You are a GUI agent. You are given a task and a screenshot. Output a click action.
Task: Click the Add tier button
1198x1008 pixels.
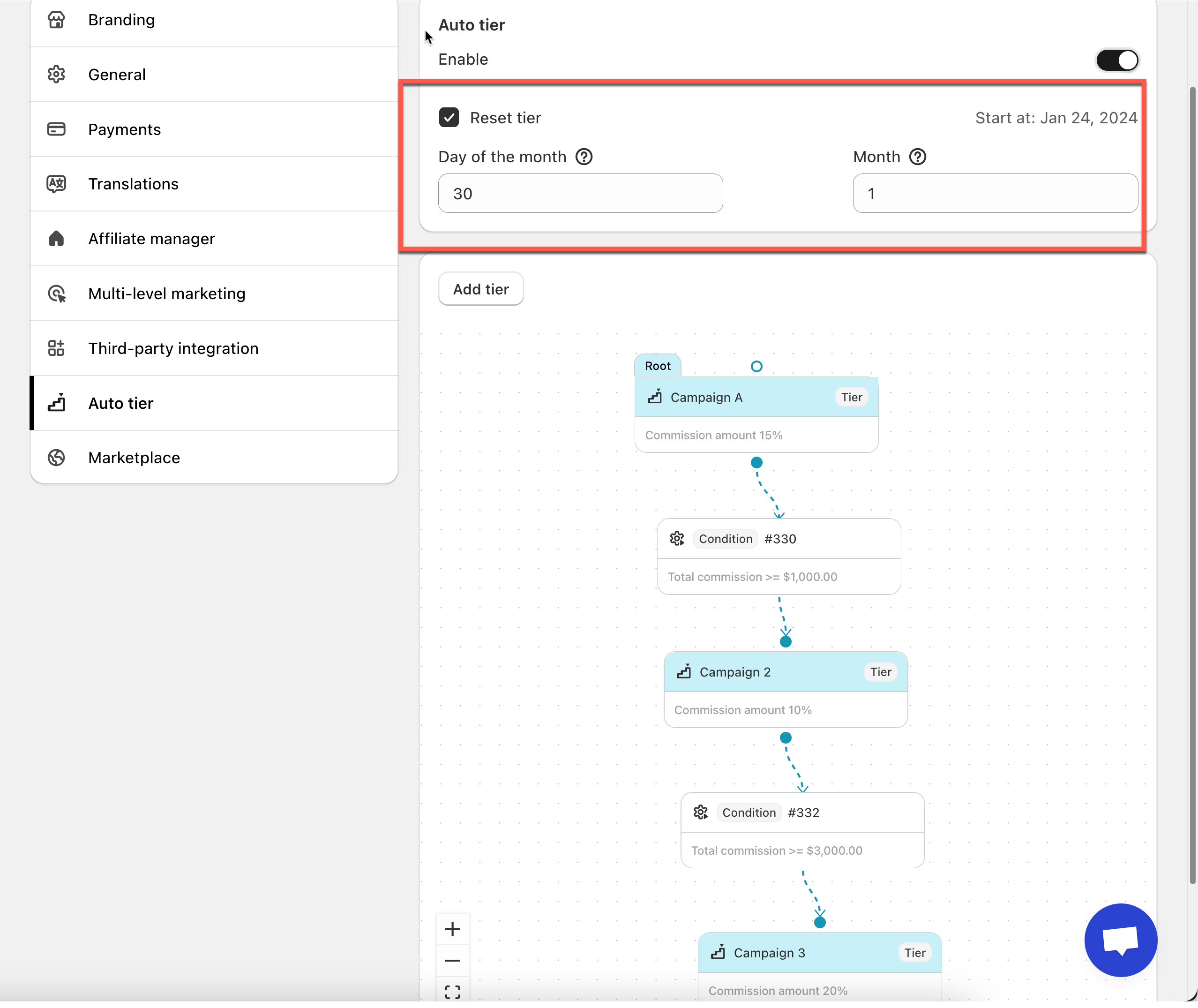pyautogui.click(x=480, y=289)
